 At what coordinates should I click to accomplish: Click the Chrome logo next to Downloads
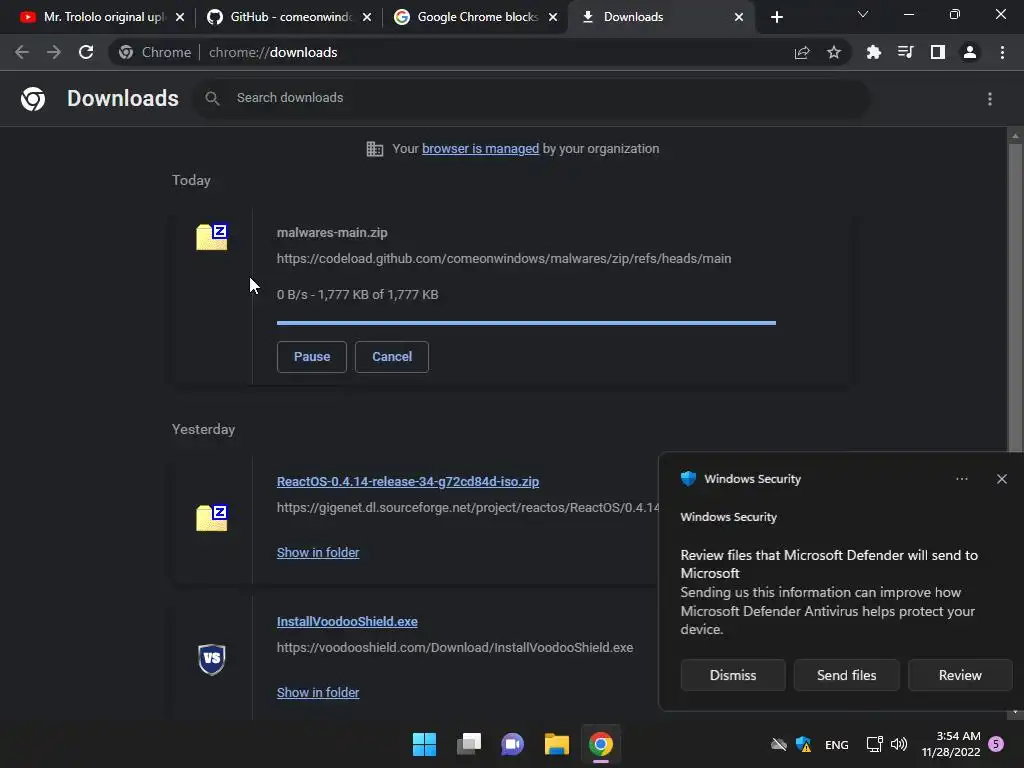33,99
